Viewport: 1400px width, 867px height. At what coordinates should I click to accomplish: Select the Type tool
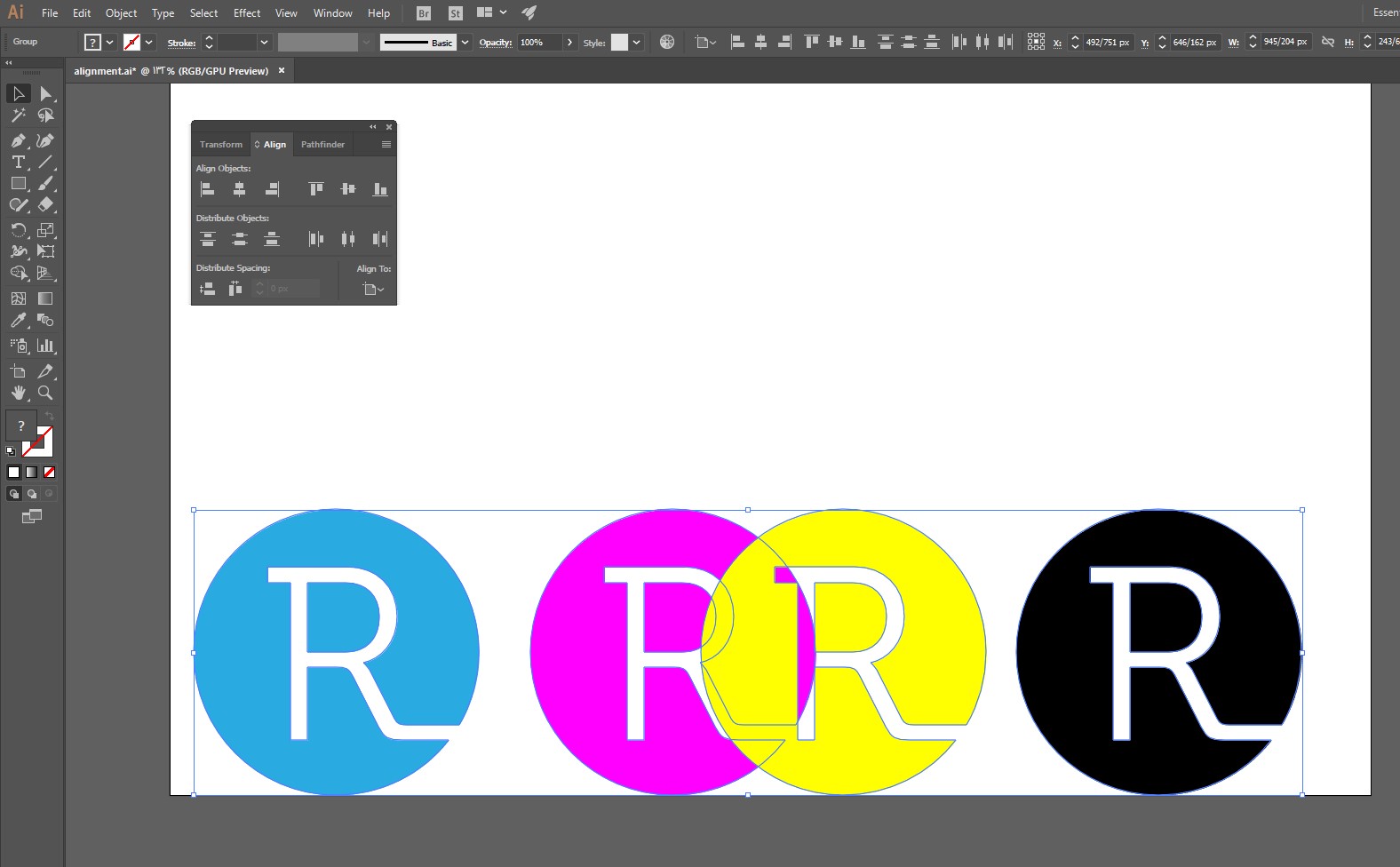(19, 162)
